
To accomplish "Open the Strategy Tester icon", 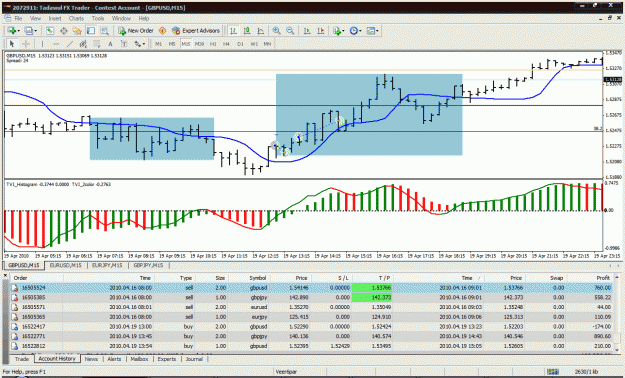I will (104, 31).
